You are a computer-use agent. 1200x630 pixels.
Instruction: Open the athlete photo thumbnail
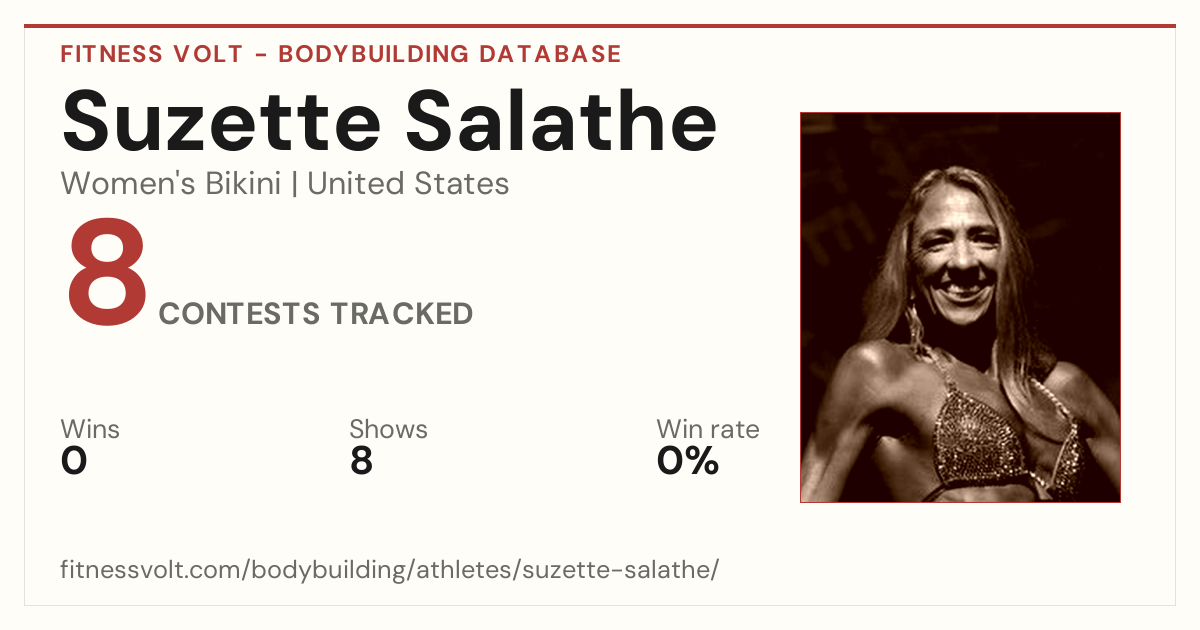[960, 307]
